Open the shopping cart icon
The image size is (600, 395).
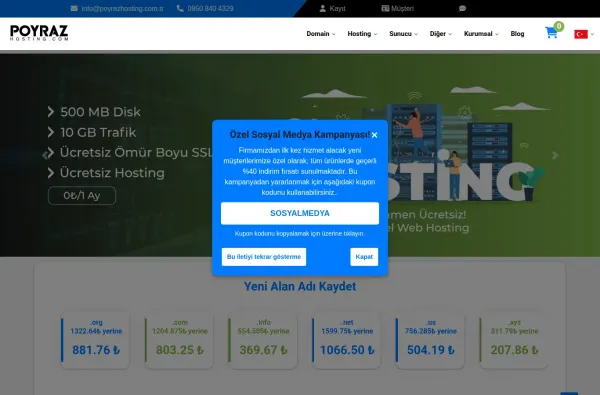click(x=551, y=33)
